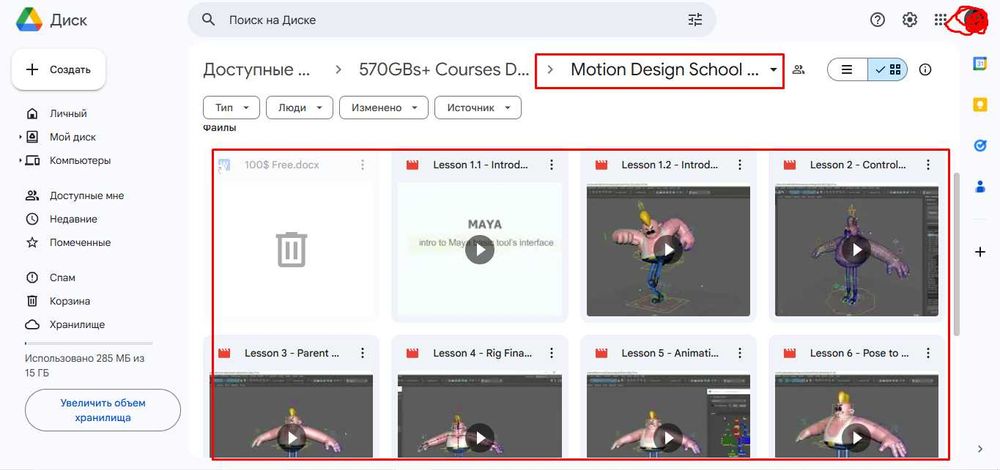Click the Создать new button

click(59, 70)
